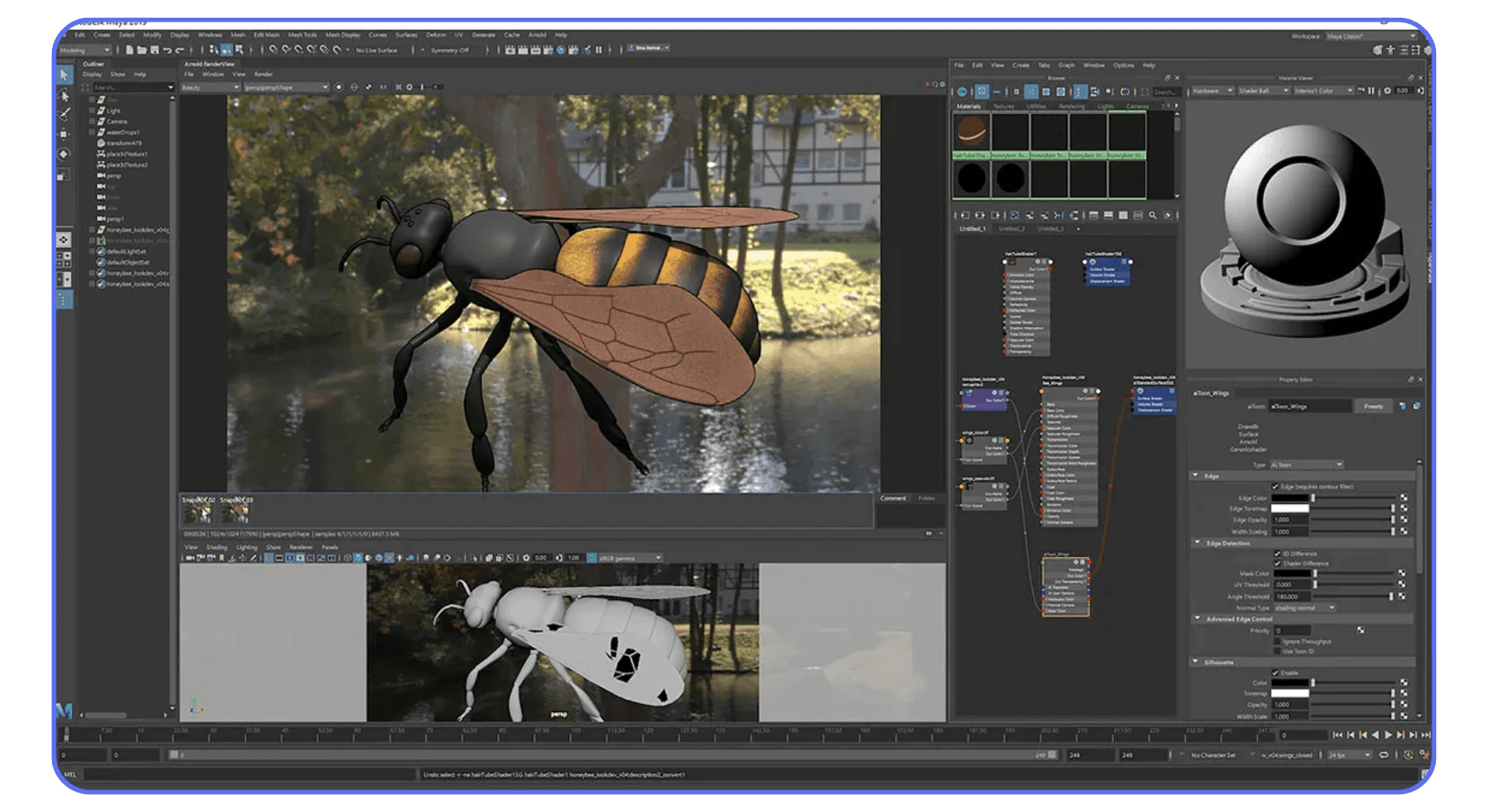
Task: Collapse the Edge section
Action: (x=1197, y=476)
